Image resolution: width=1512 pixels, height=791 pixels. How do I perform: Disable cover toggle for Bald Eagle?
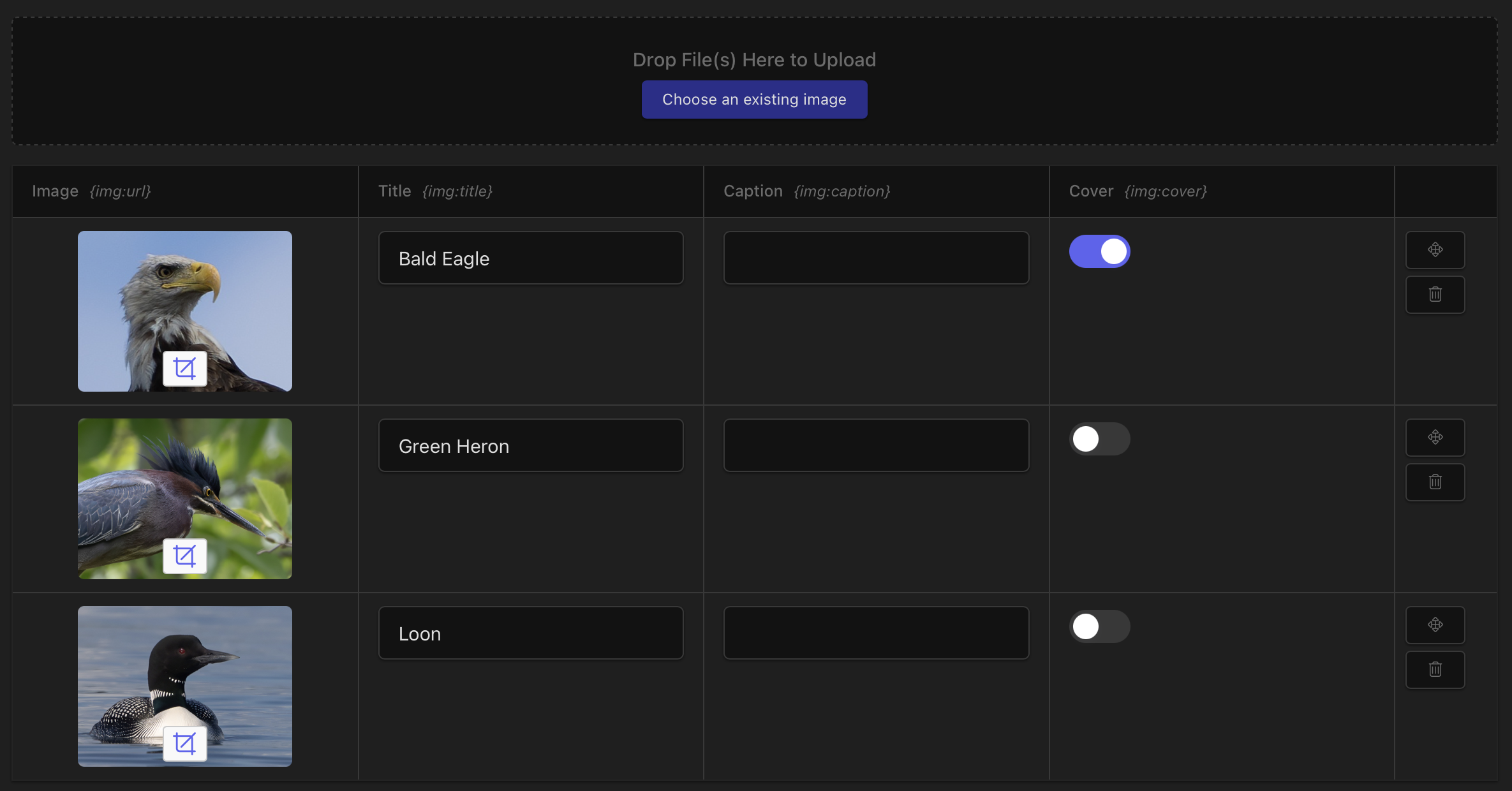(x=1099, y=251)
